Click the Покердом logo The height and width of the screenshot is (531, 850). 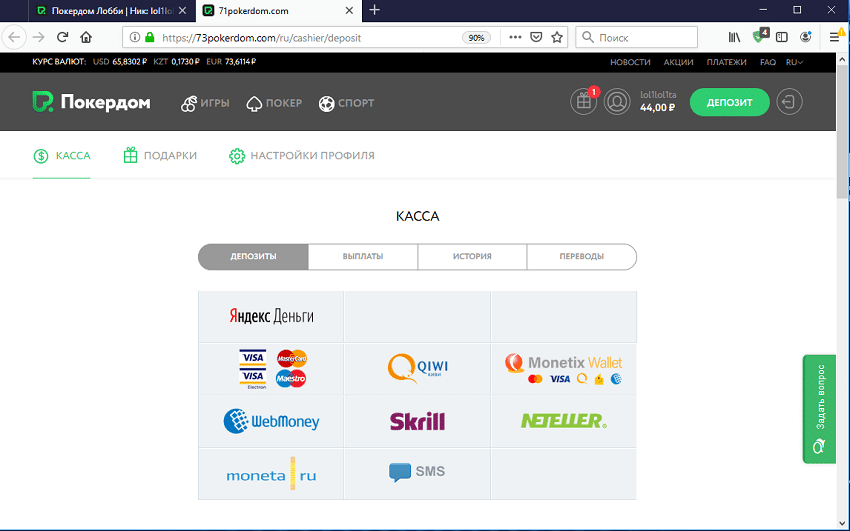[x=91, y=102]
